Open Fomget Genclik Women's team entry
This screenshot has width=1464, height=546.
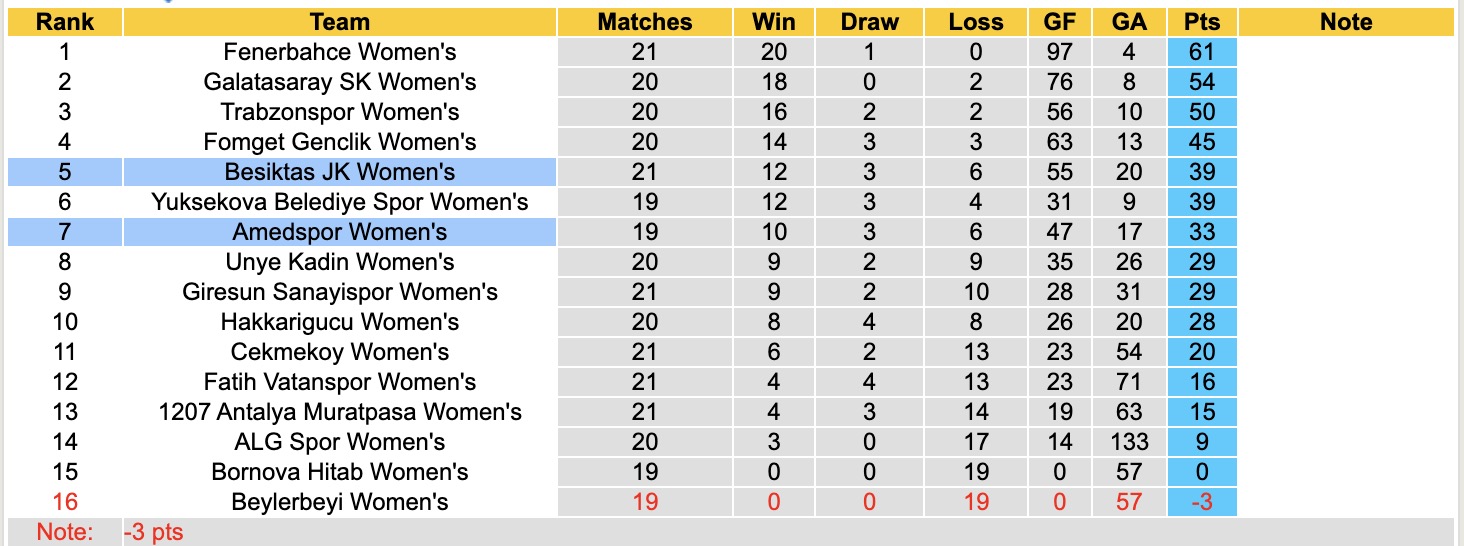tap(340, 142)
